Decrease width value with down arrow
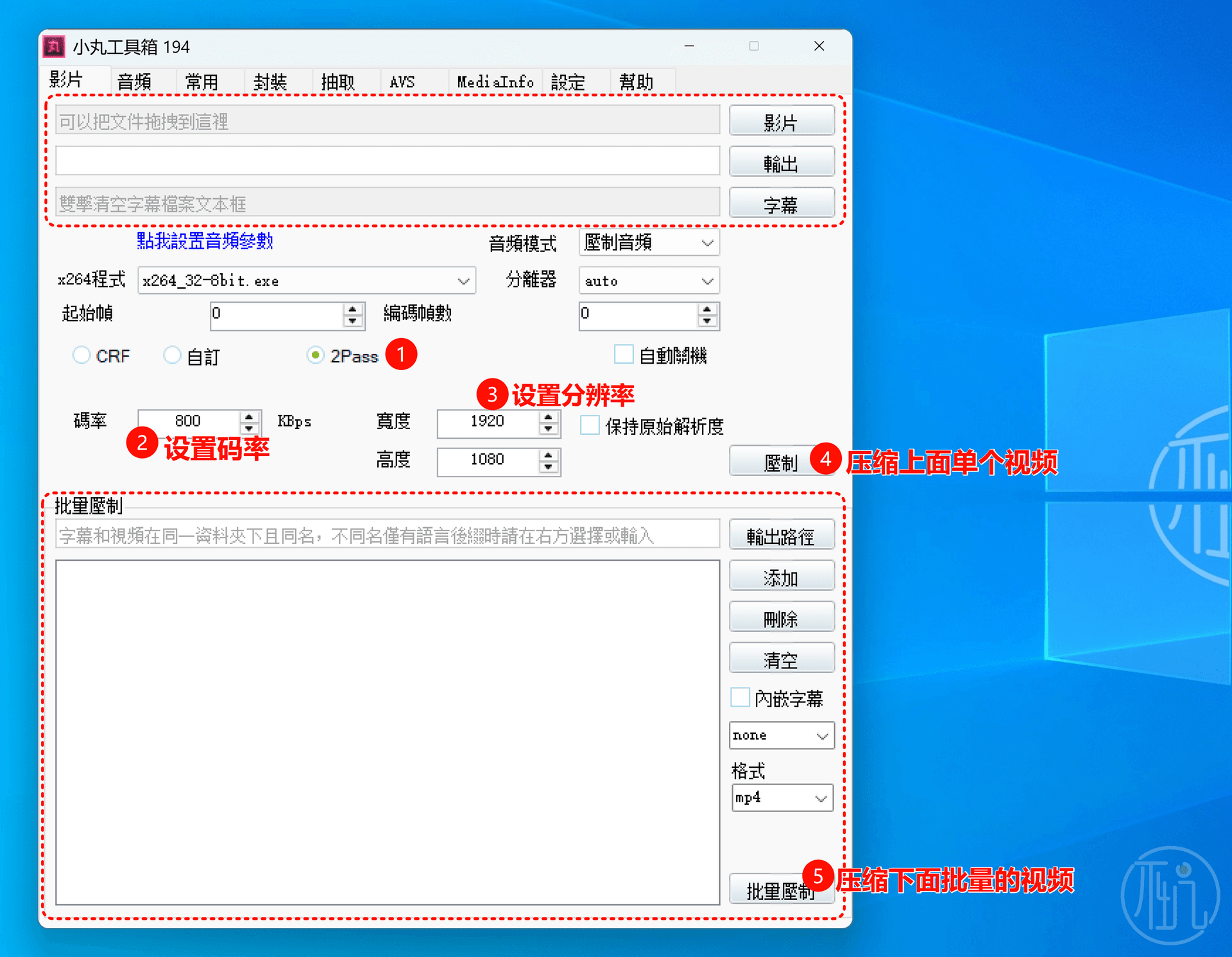 point(548,429)
